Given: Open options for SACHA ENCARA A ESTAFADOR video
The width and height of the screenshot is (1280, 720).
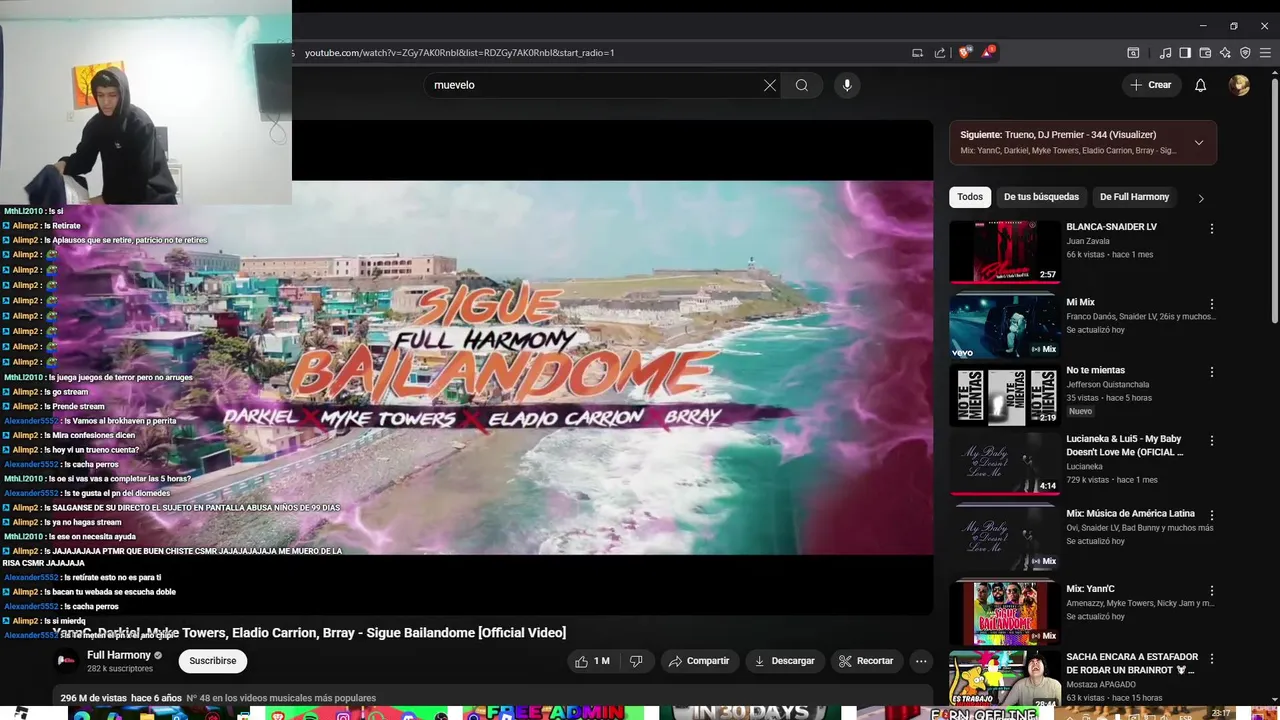Looking at the screenshot, I should (1212, 659).
